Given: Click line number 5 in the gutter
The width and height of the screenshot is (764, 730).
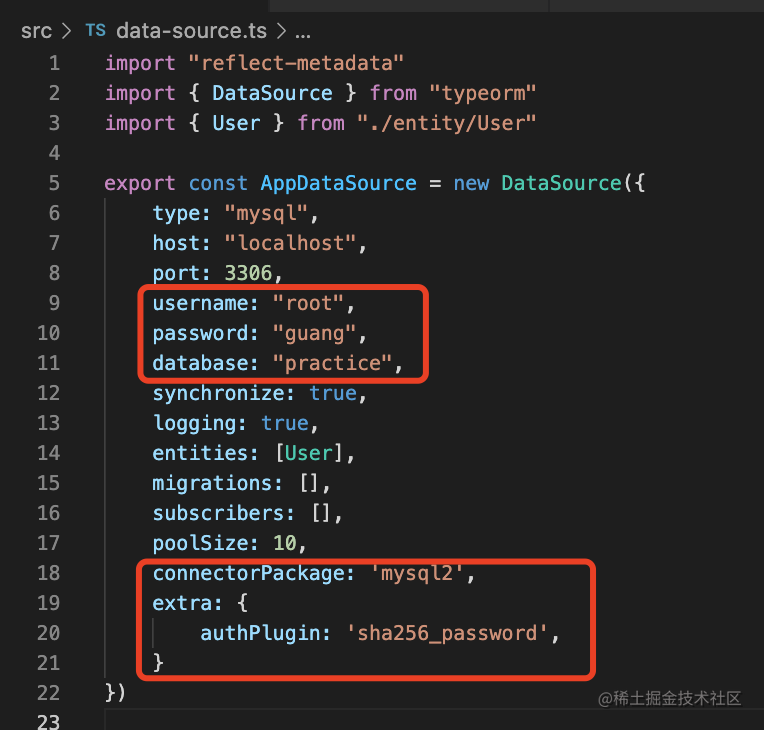Looking at the screenshot, I should (x=53, y=183).
